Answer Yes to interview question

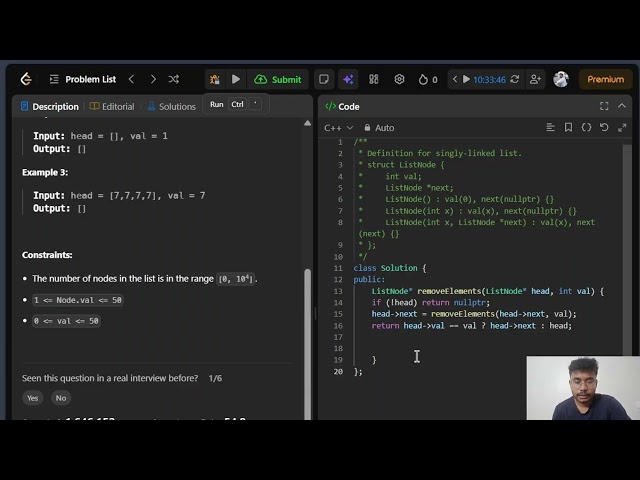(x=33, y=398)
